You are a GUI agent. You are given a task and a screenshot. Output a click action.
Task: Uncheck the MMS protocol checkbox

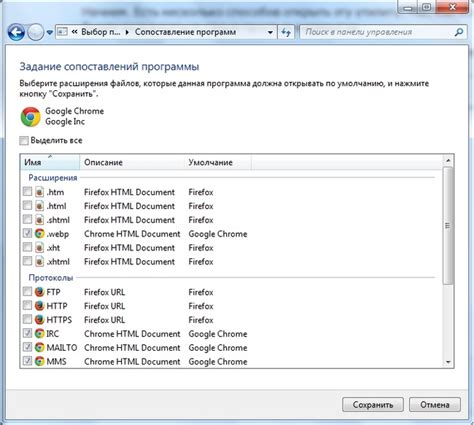point(27,361)
